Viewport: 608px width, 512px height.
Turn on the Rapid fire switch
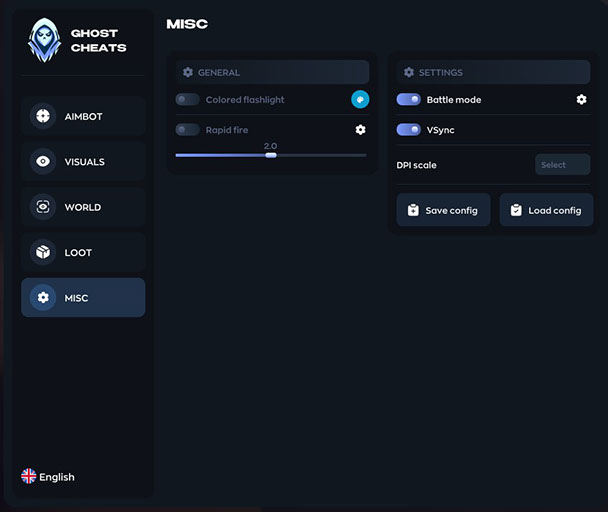pyautogui.click(x=187, y=130)
